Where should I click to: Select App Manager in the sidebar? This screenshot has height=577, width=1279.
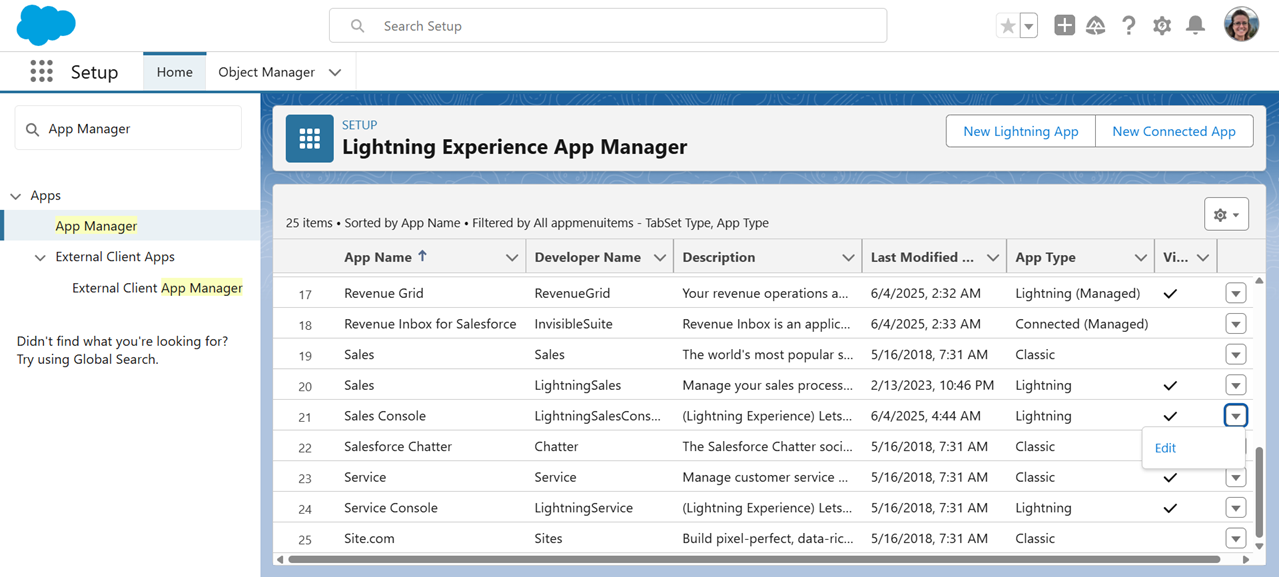(96, 226)
